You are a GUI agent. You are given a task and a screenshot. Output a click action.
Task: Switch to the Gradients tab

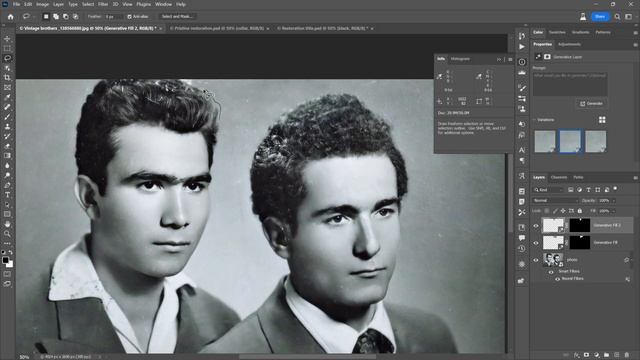point(580,32)
